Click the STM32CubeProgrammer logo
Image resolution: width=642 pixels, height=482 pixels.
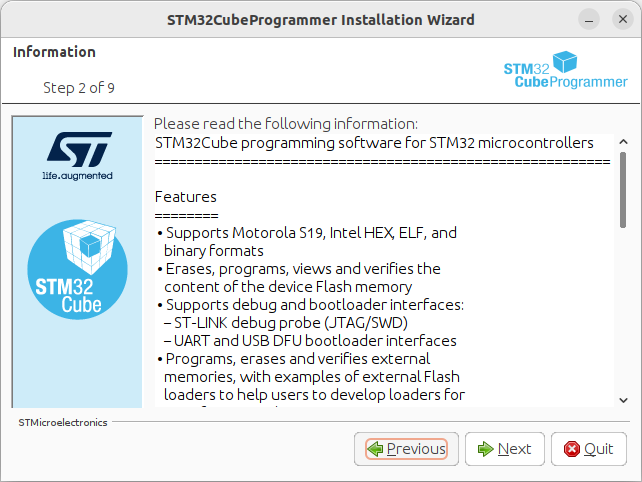point(565,70)
